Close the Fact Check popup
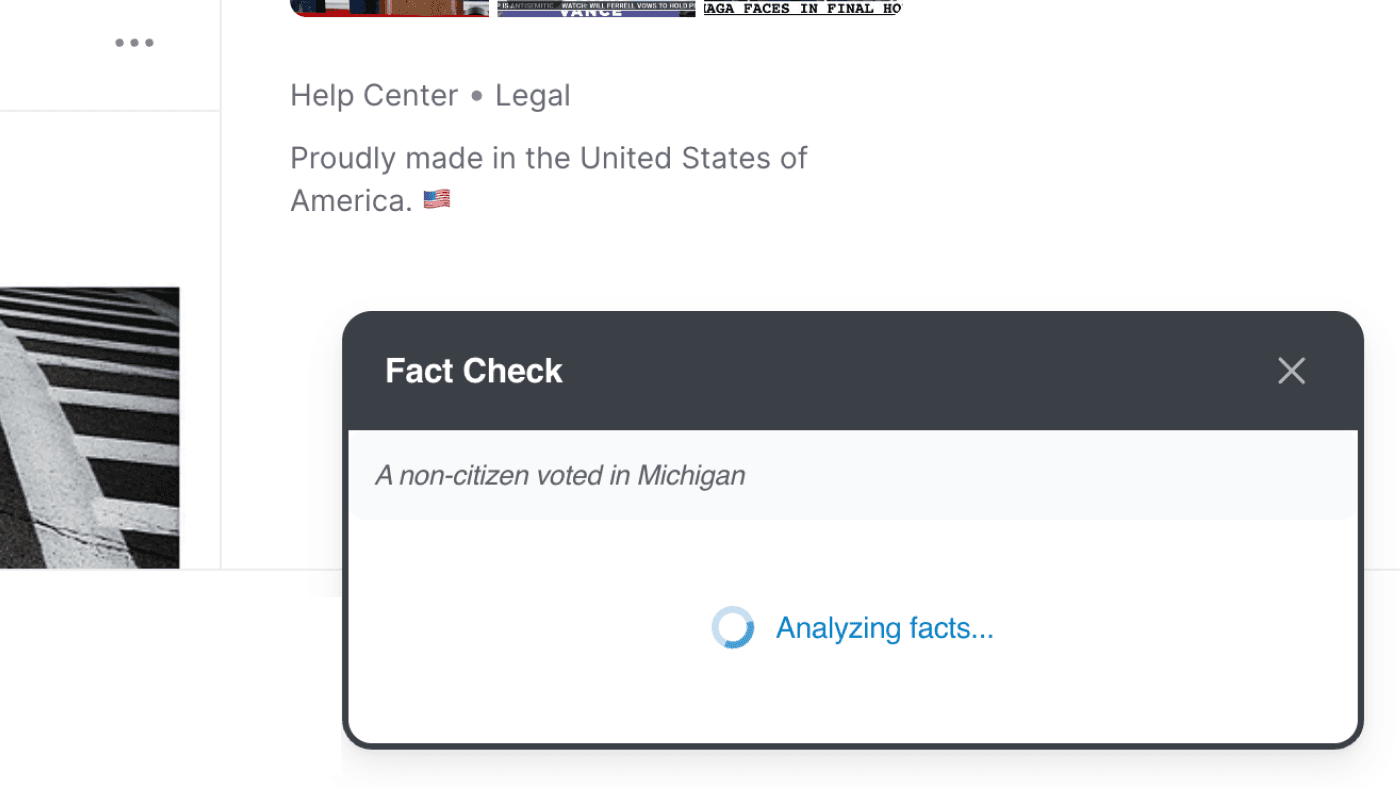Image resolution: width=1400 pixels, height=788 pixels. (x=1291, y=371)
